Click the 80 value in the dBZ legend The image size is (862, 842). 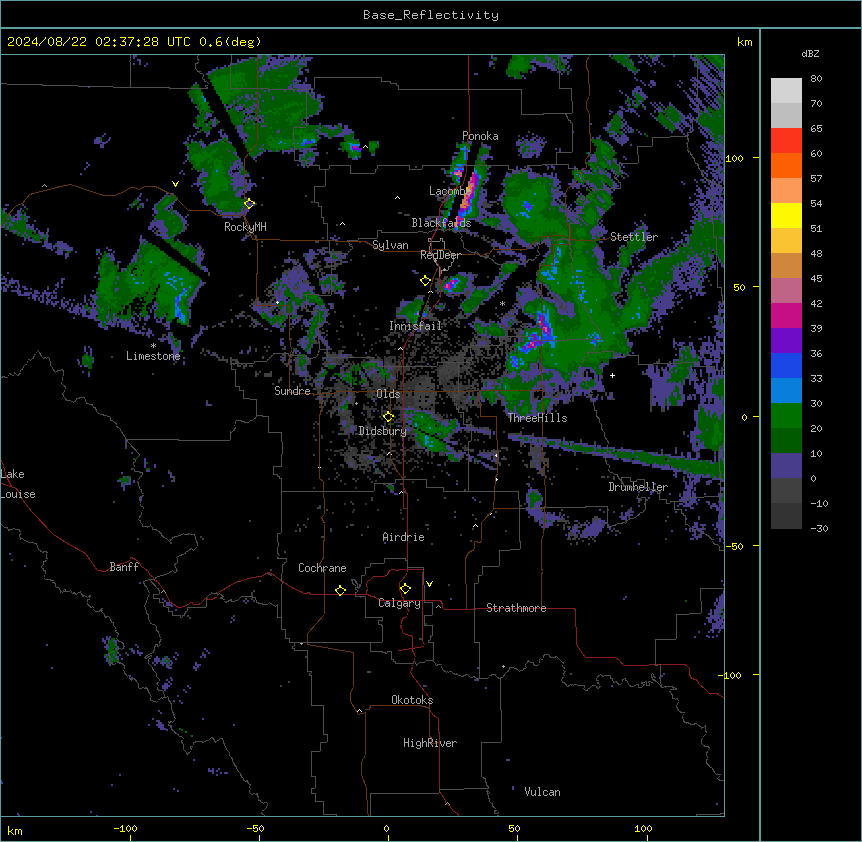coord(816,79)
